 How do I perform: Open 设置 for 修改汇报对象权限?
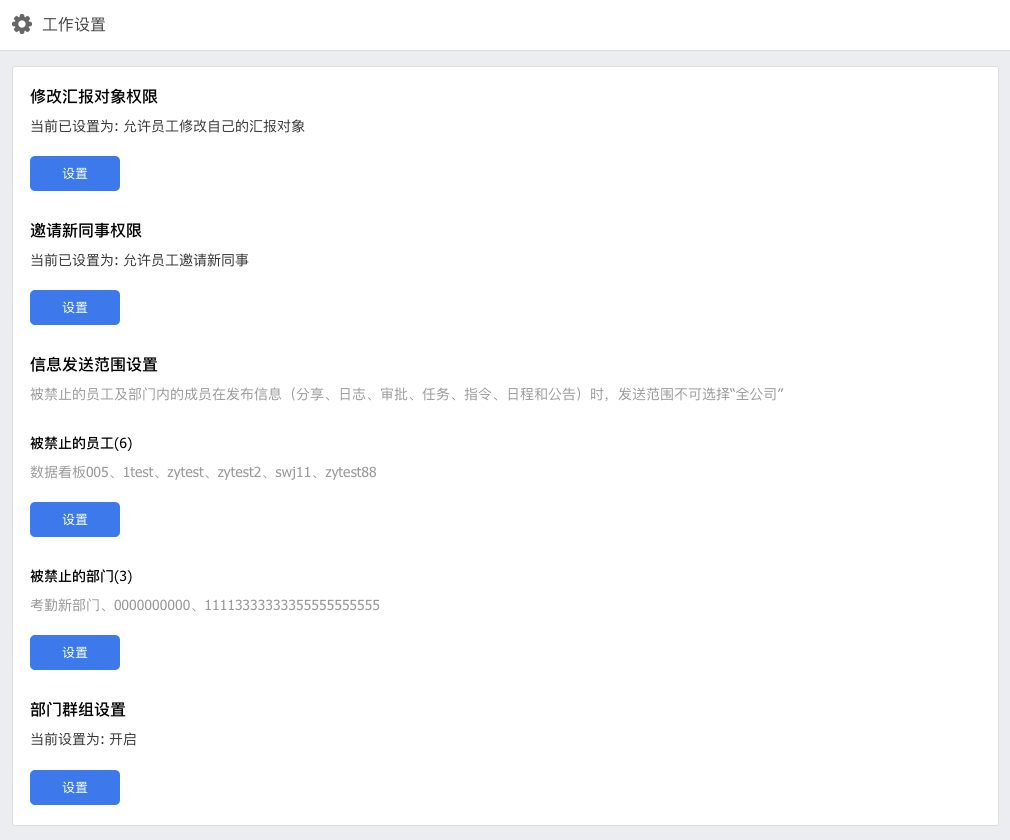click(x=75, y=173)
